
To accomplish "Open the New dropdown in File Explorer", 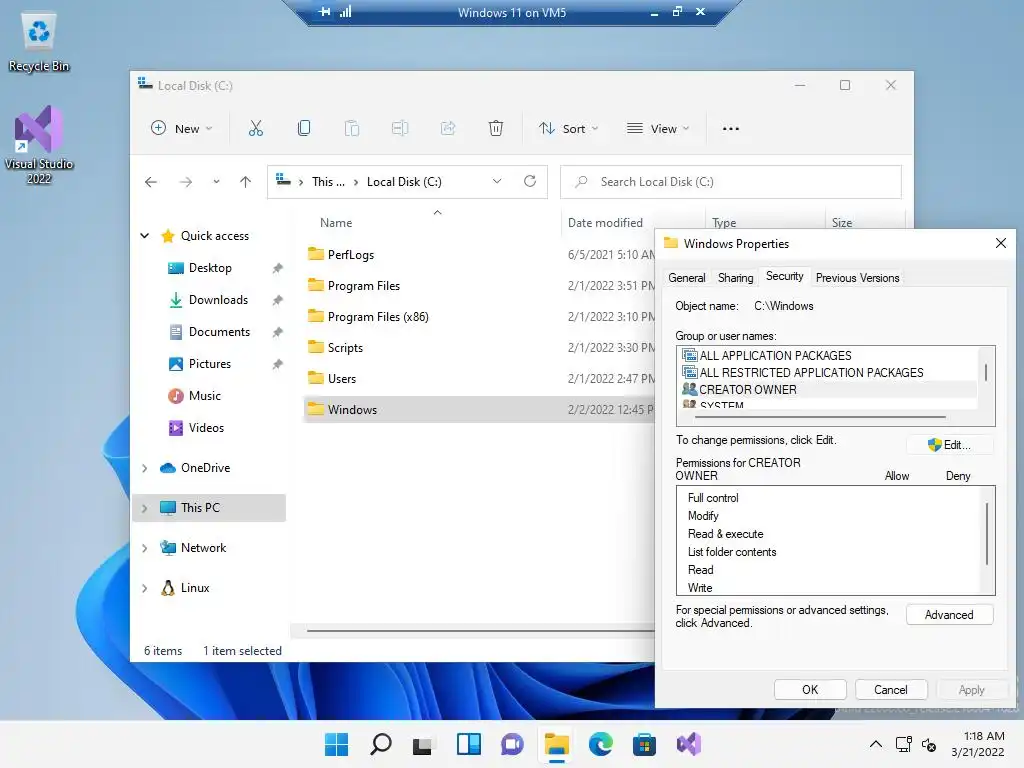I will tap(182, 129).
